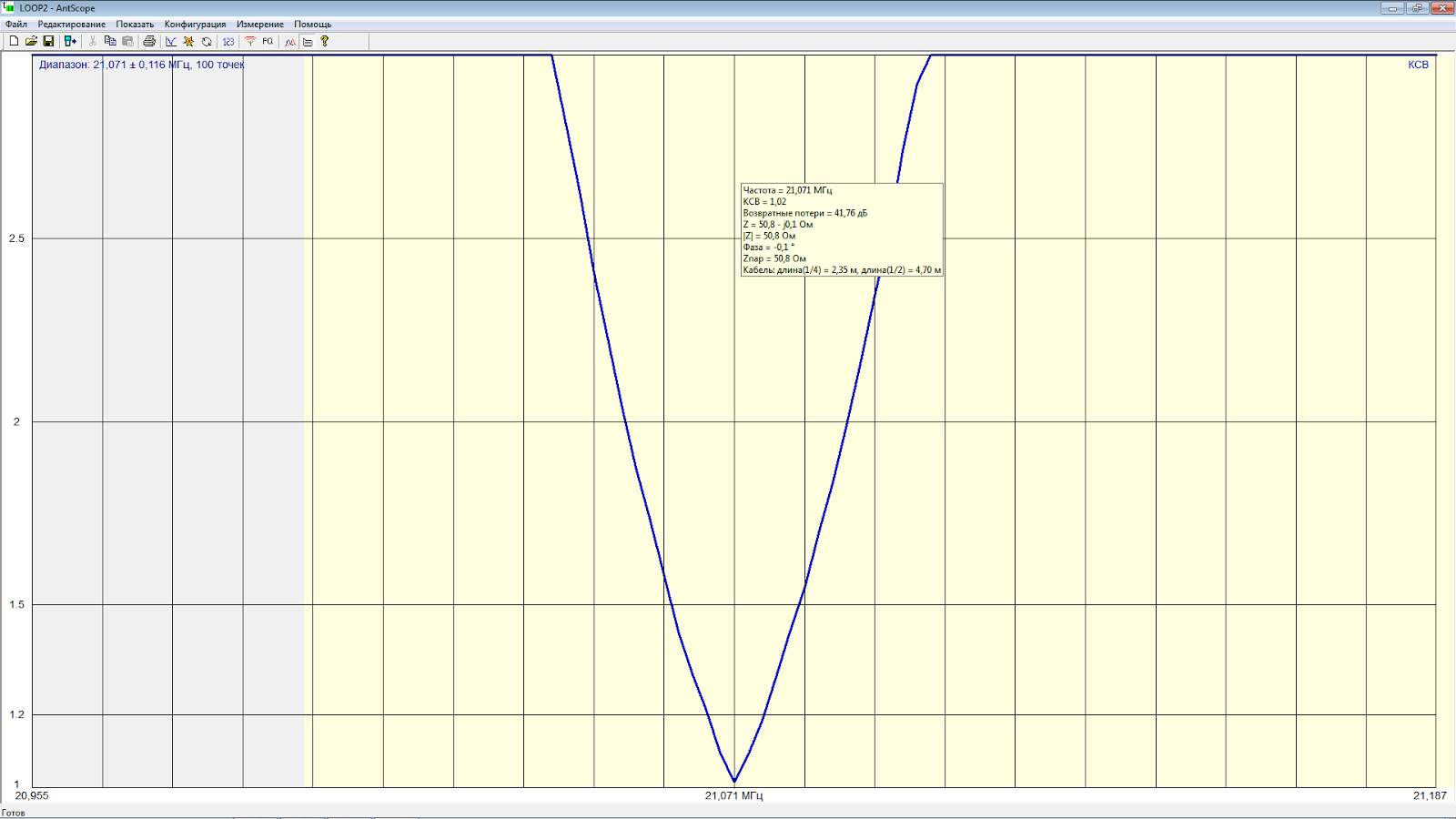Click the 21,071 МГц center frequency label
The height and width of the screenshot is (819, 1456).
(733, 795)
